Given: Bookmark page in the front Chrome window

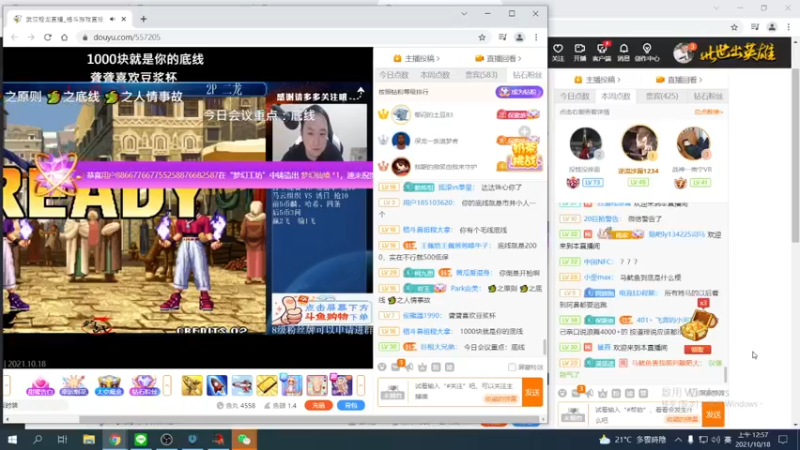Looking at the screenshot, I should click(x=482, y=37).
